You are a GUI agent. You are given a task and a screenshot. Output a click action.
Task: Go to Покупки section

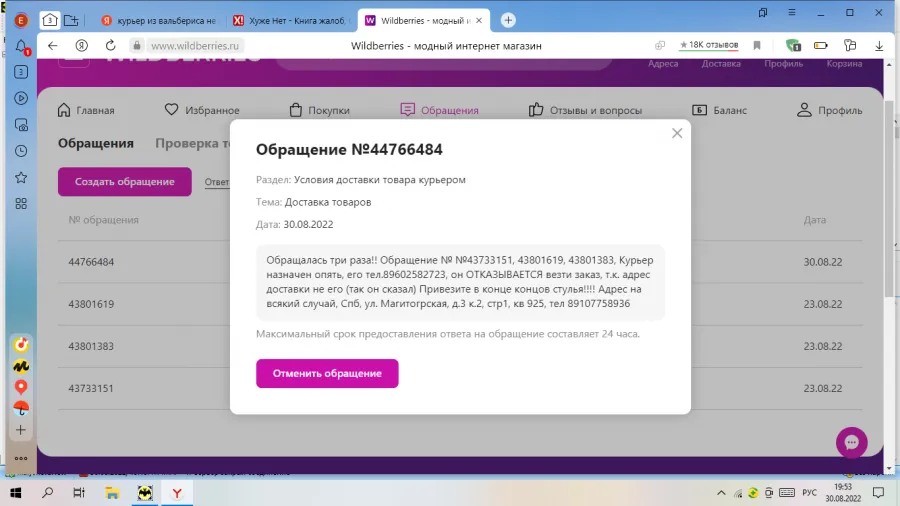(x=319, y=110)
